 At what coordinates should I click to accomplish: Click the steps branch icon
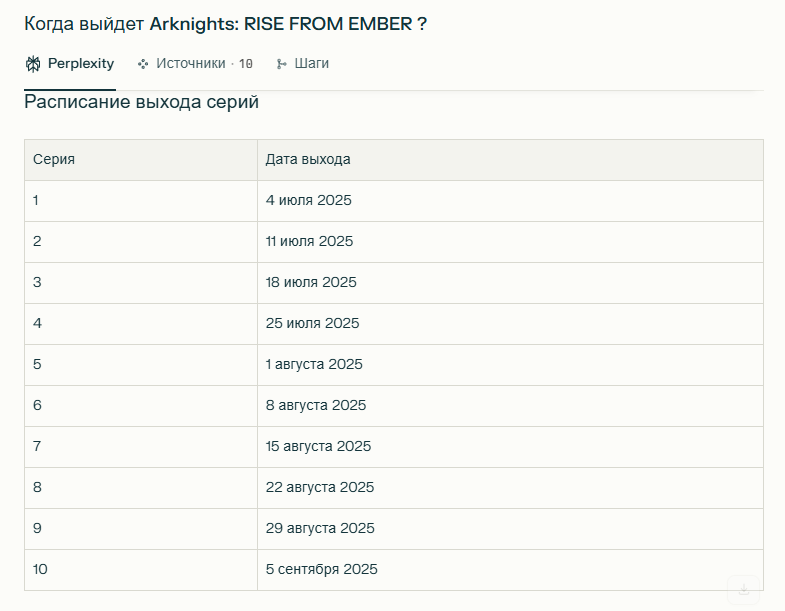point(282,64)
